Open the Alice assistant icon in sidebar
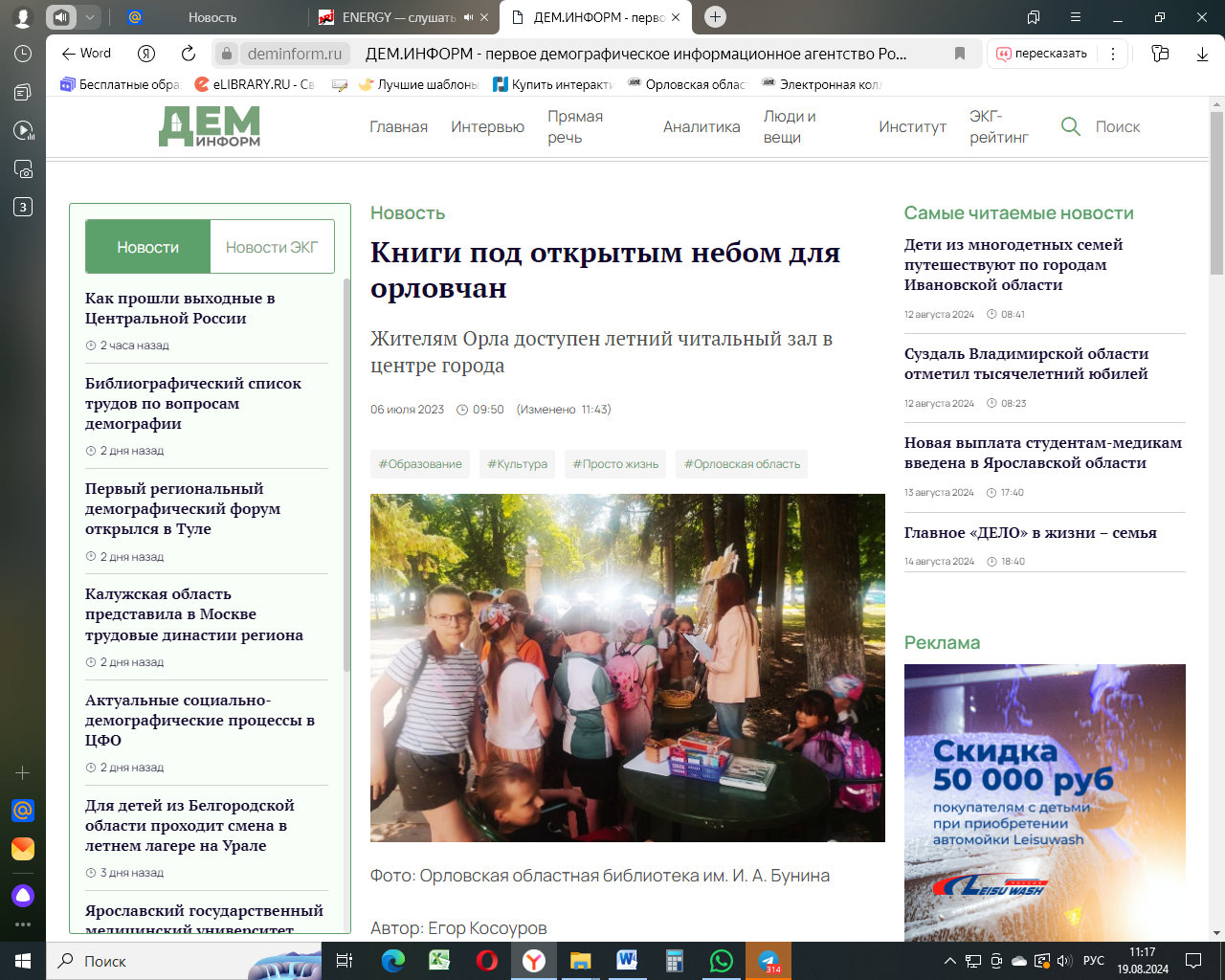Screen dimensions: 1225x980 coord(23,895)
